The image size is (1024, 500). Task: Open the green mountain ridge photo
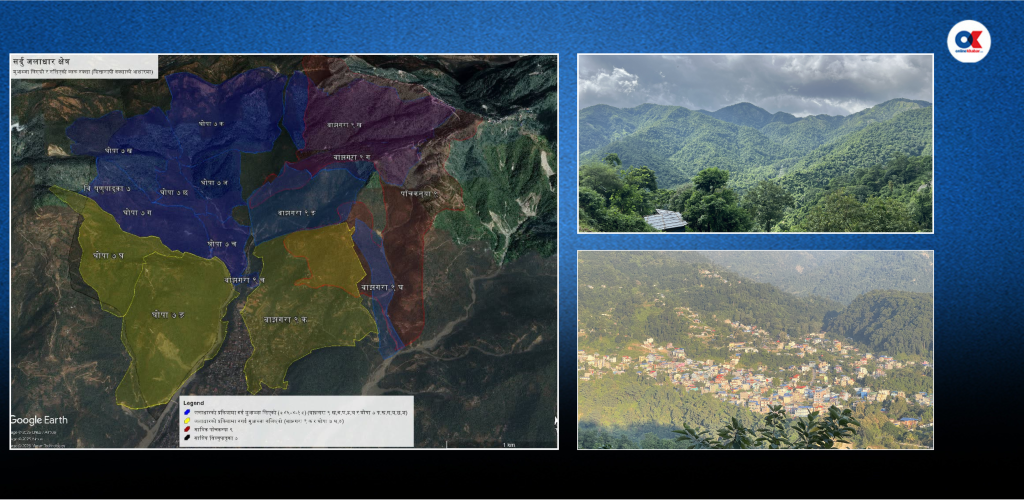755,143
